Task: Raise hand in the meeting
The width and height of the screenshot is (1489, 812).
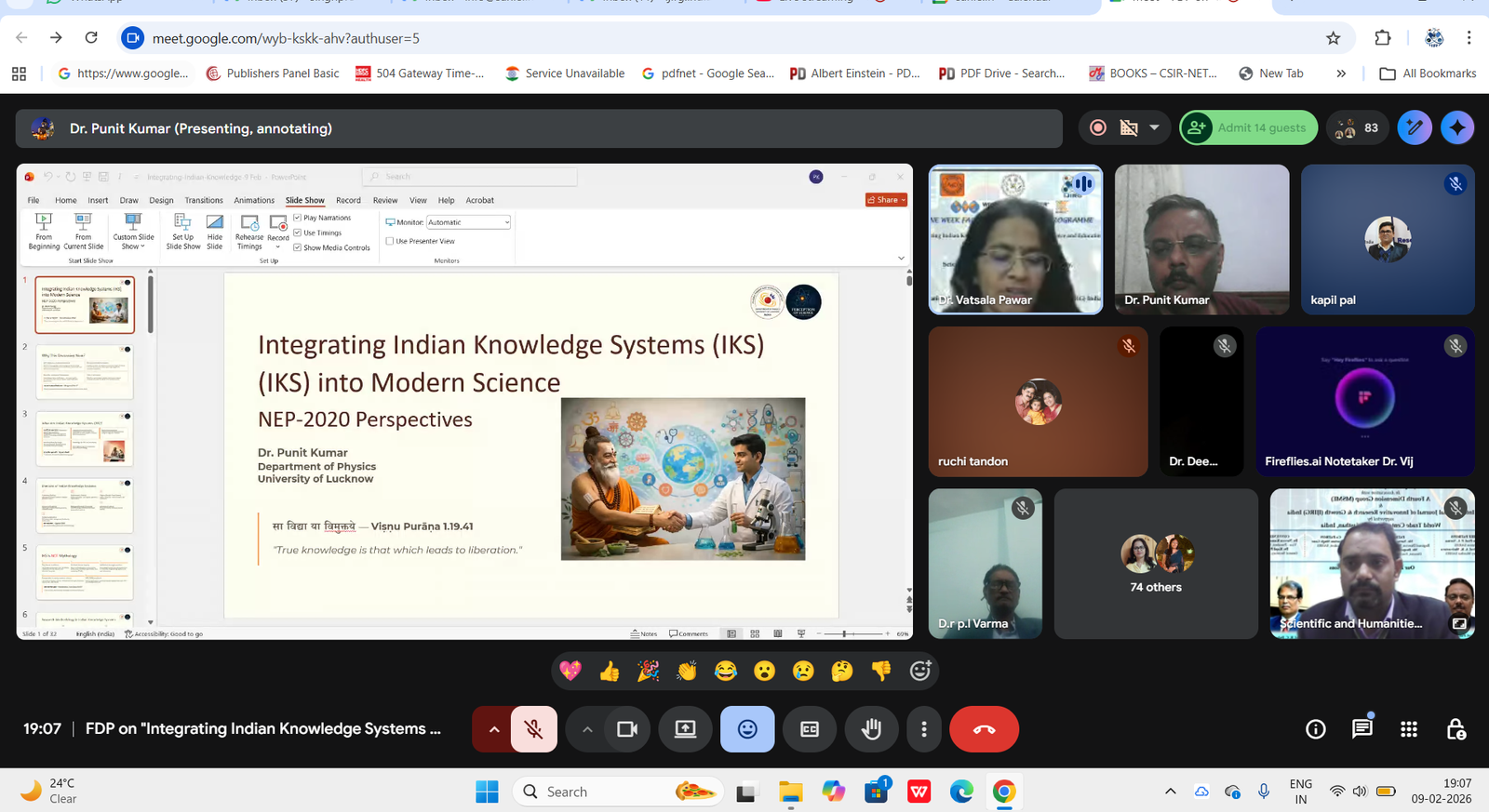Action: [871, 729]
